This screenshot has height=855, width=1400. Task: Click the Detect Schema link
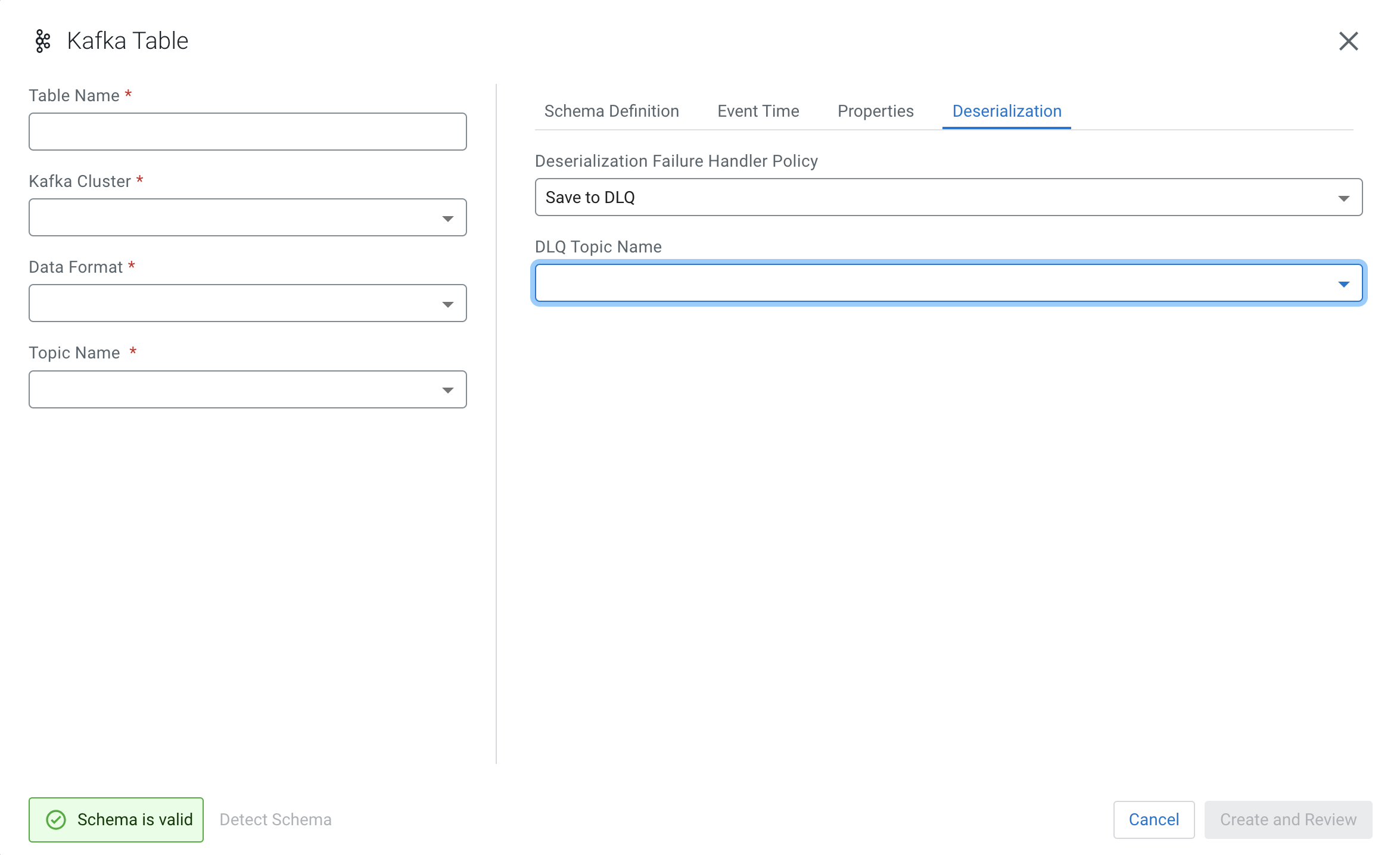[x=275, y=820]
